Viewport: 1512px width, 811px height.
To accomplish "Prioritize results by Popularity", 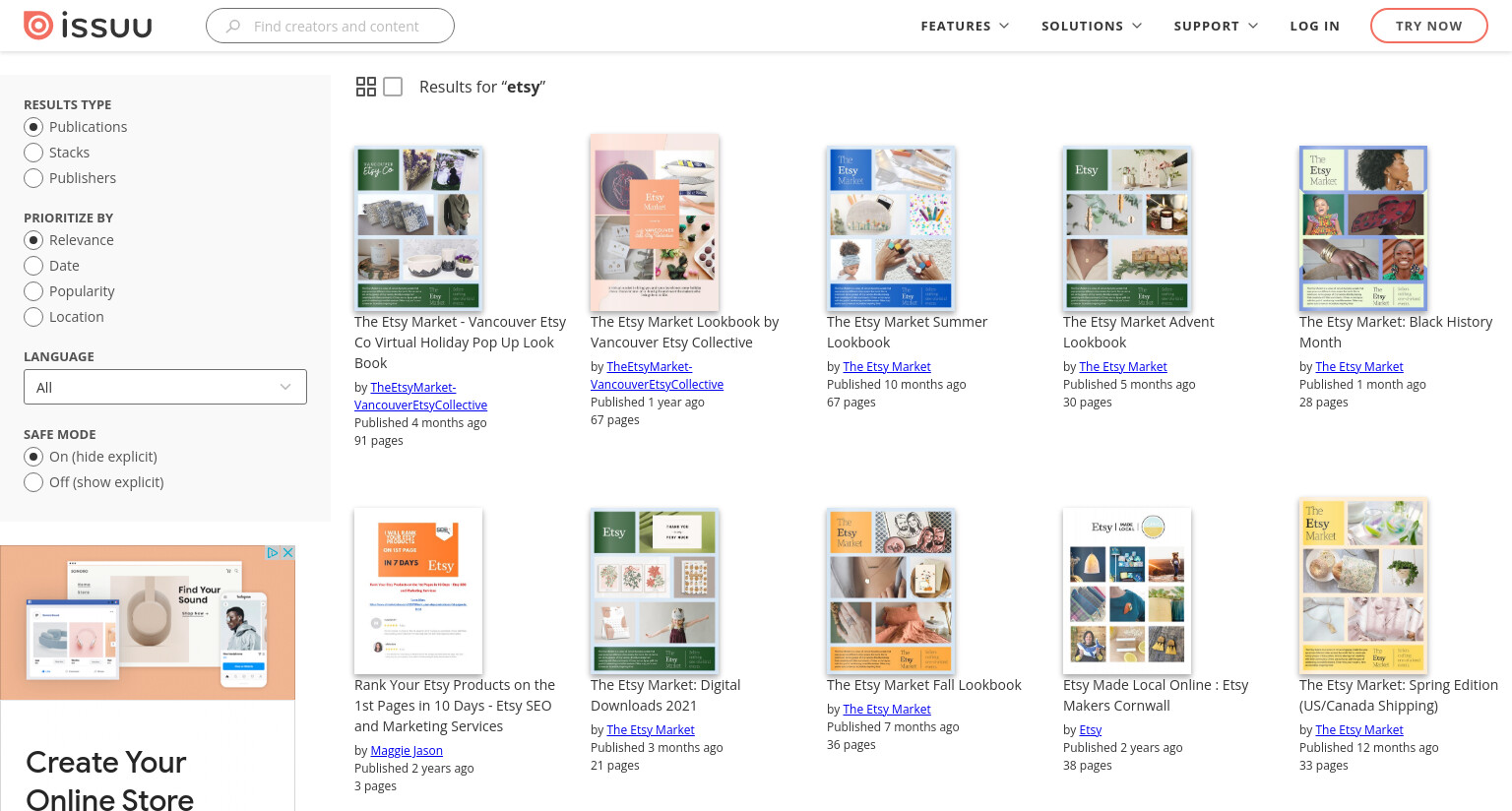I will [33, 291].
